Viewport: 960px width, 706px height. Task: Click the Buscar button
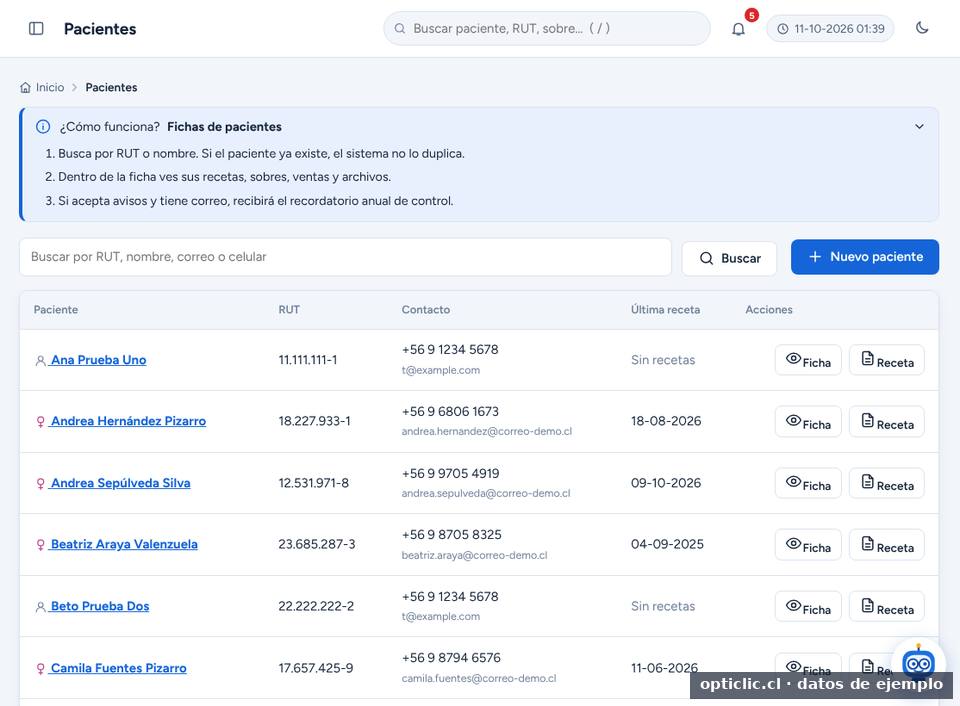pos(729,258)
